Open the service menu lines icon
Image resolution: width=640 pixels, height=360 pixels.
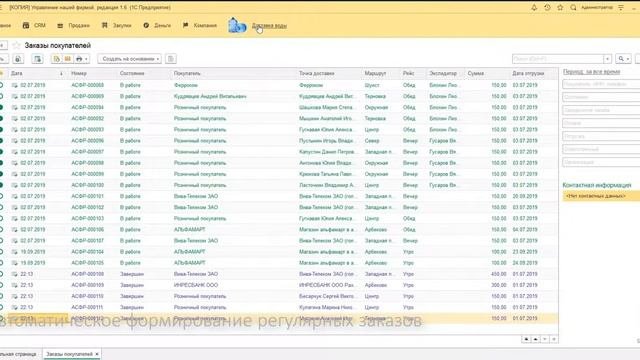(x=621, y=7)
